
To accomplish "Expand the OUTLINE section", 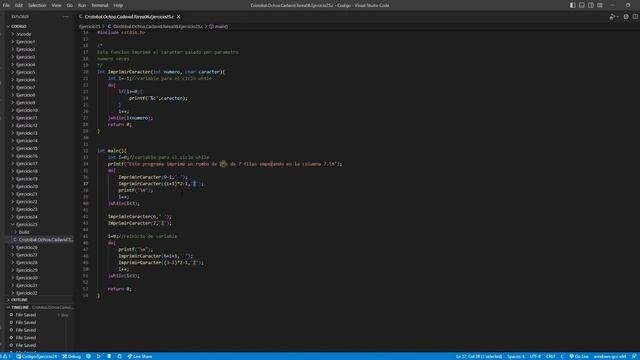I will pos(19,300).
